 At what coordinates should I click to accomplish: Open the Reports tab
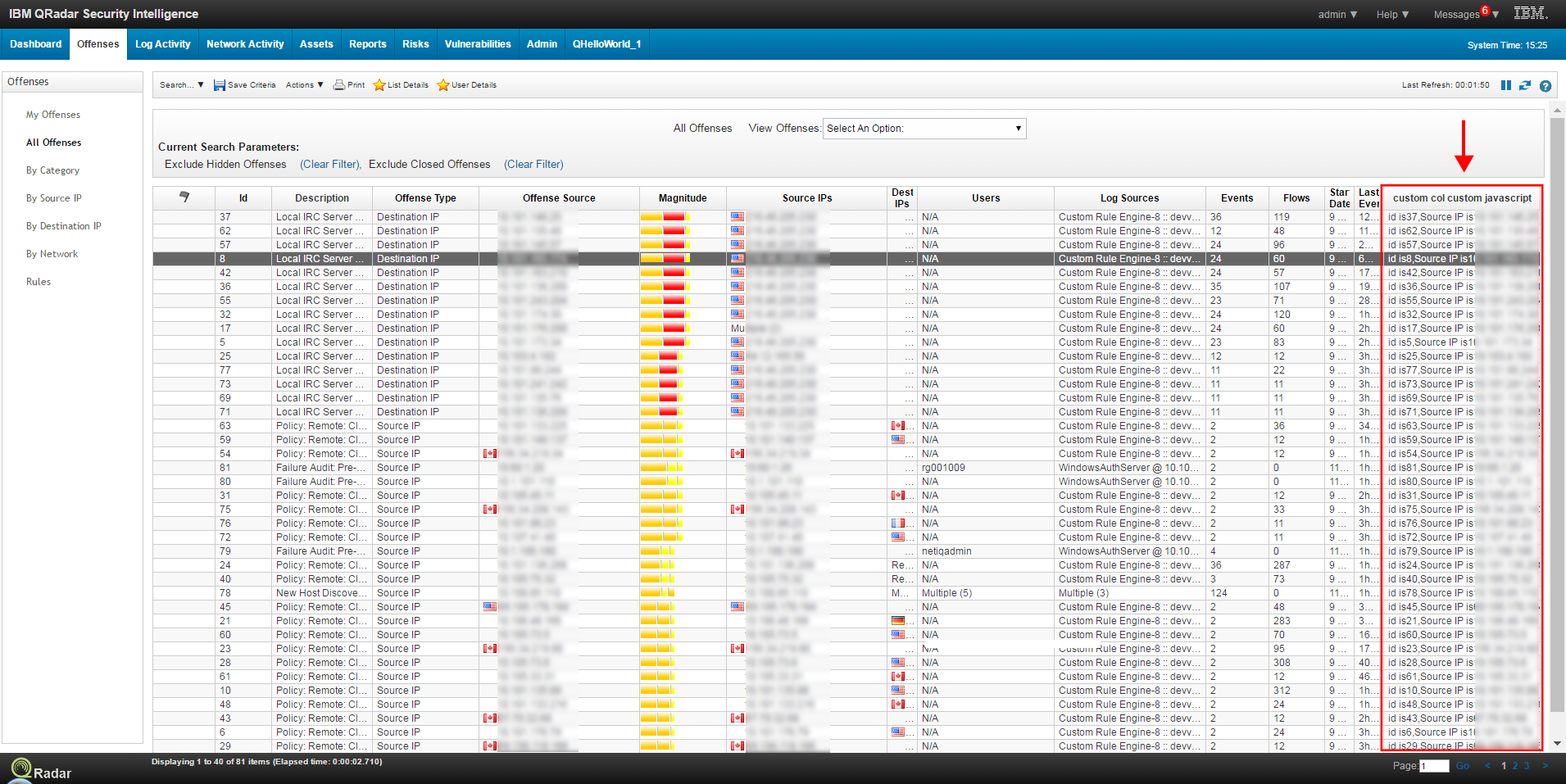coord(367,44)
